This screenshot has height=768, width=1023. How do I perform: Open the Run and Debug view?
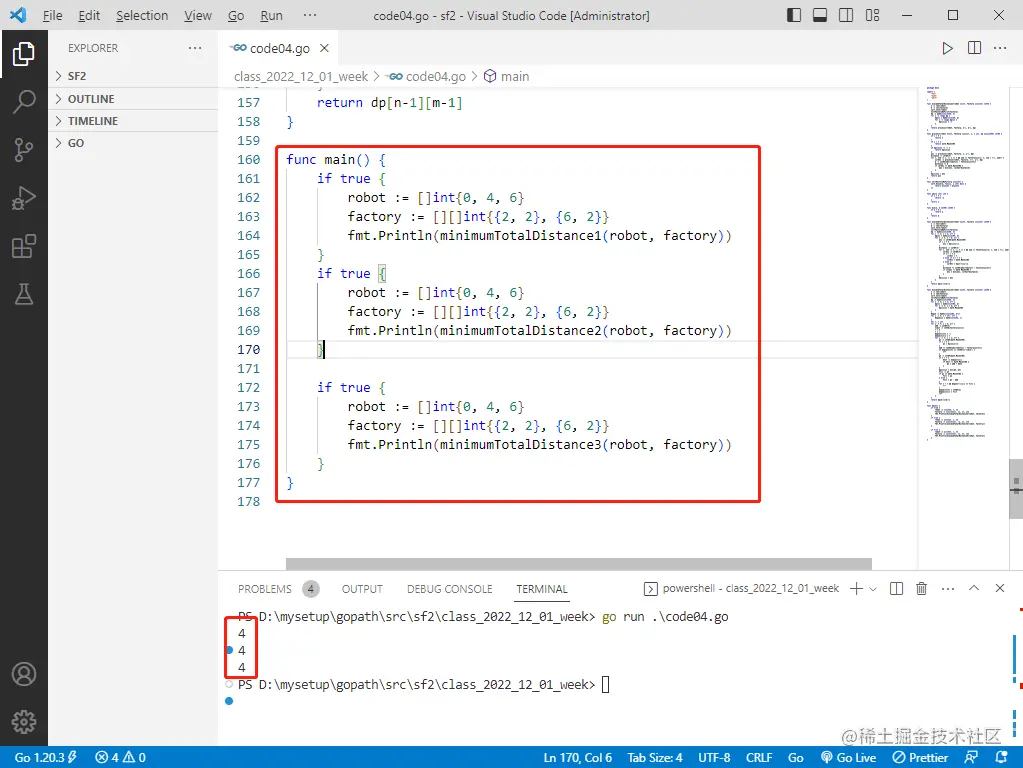pyautogui.click(x=23, y=198)
